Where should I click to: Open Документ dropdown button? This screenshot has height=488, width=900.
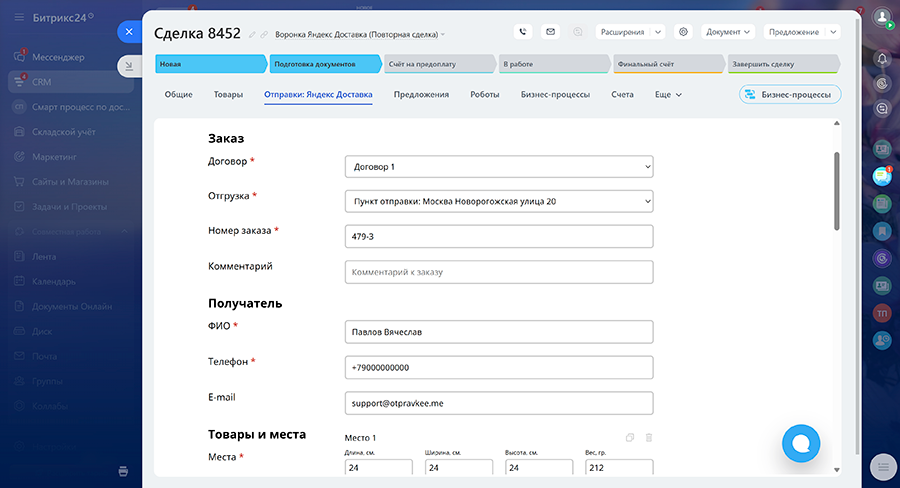click(728, 32)
